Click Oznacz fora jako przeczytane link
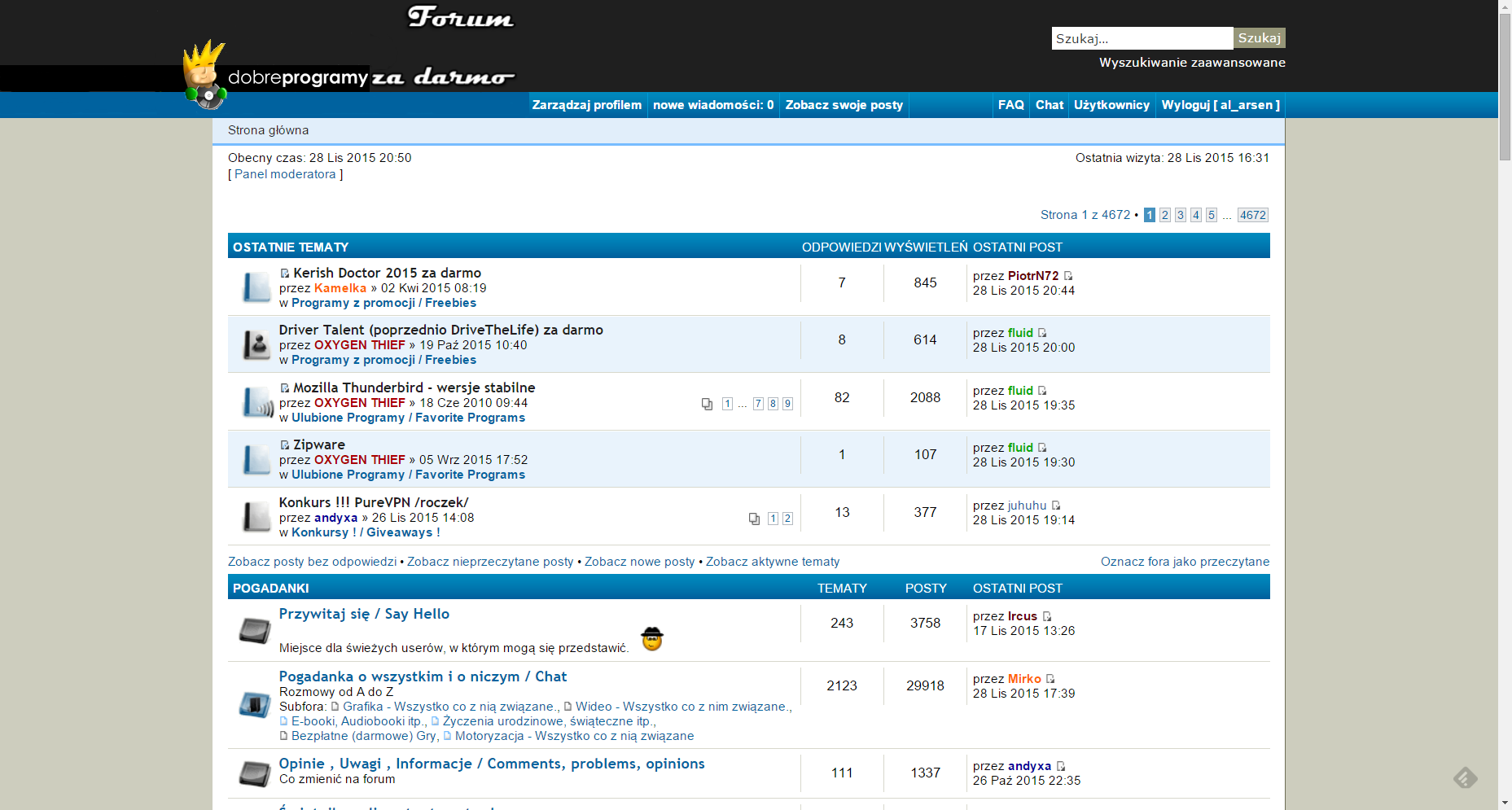This screenshot has width=1512, height=810. tap(1185, 562)
